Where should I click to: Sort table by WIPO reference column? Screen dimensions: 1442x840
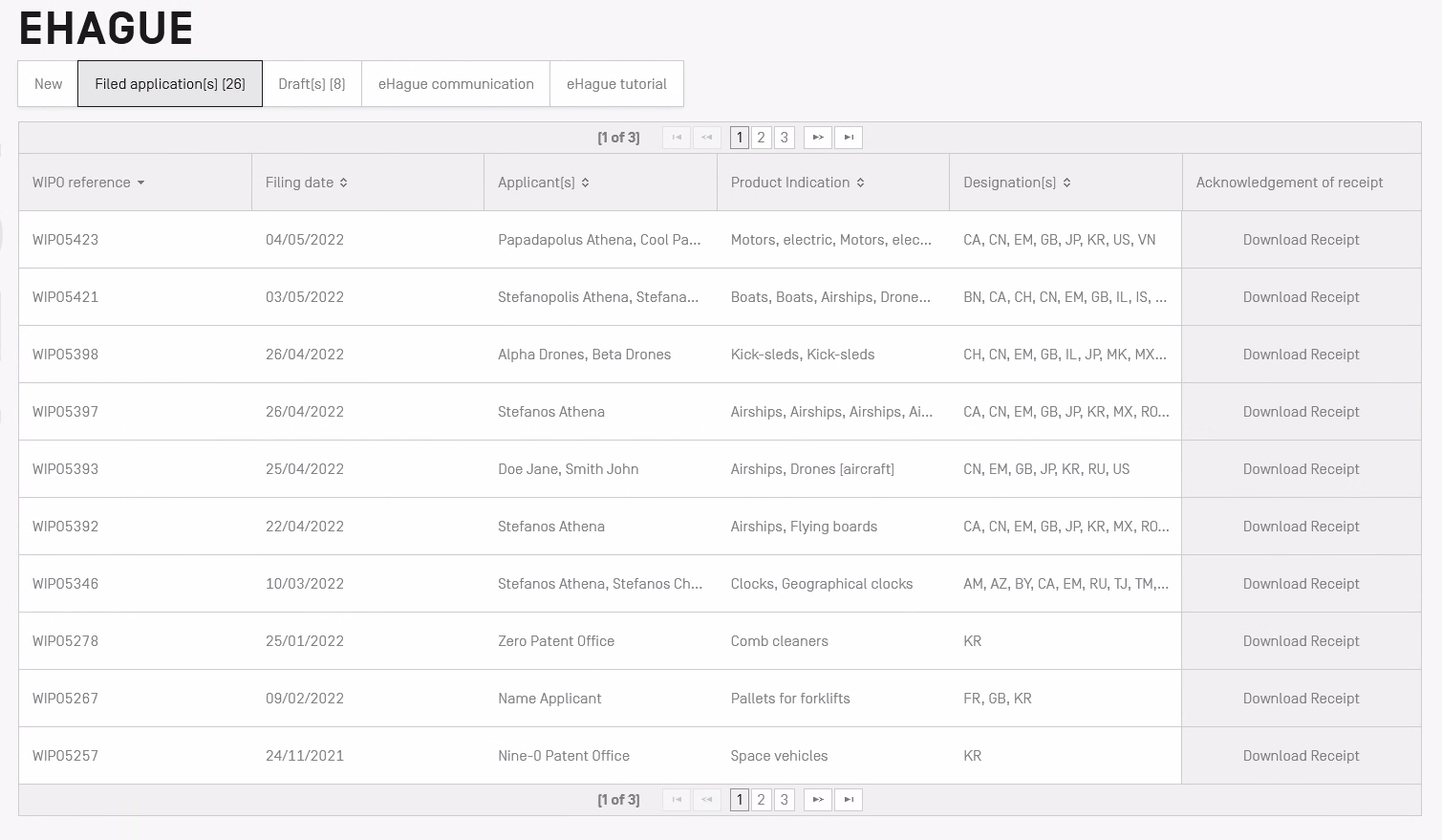tap(88, 183)
